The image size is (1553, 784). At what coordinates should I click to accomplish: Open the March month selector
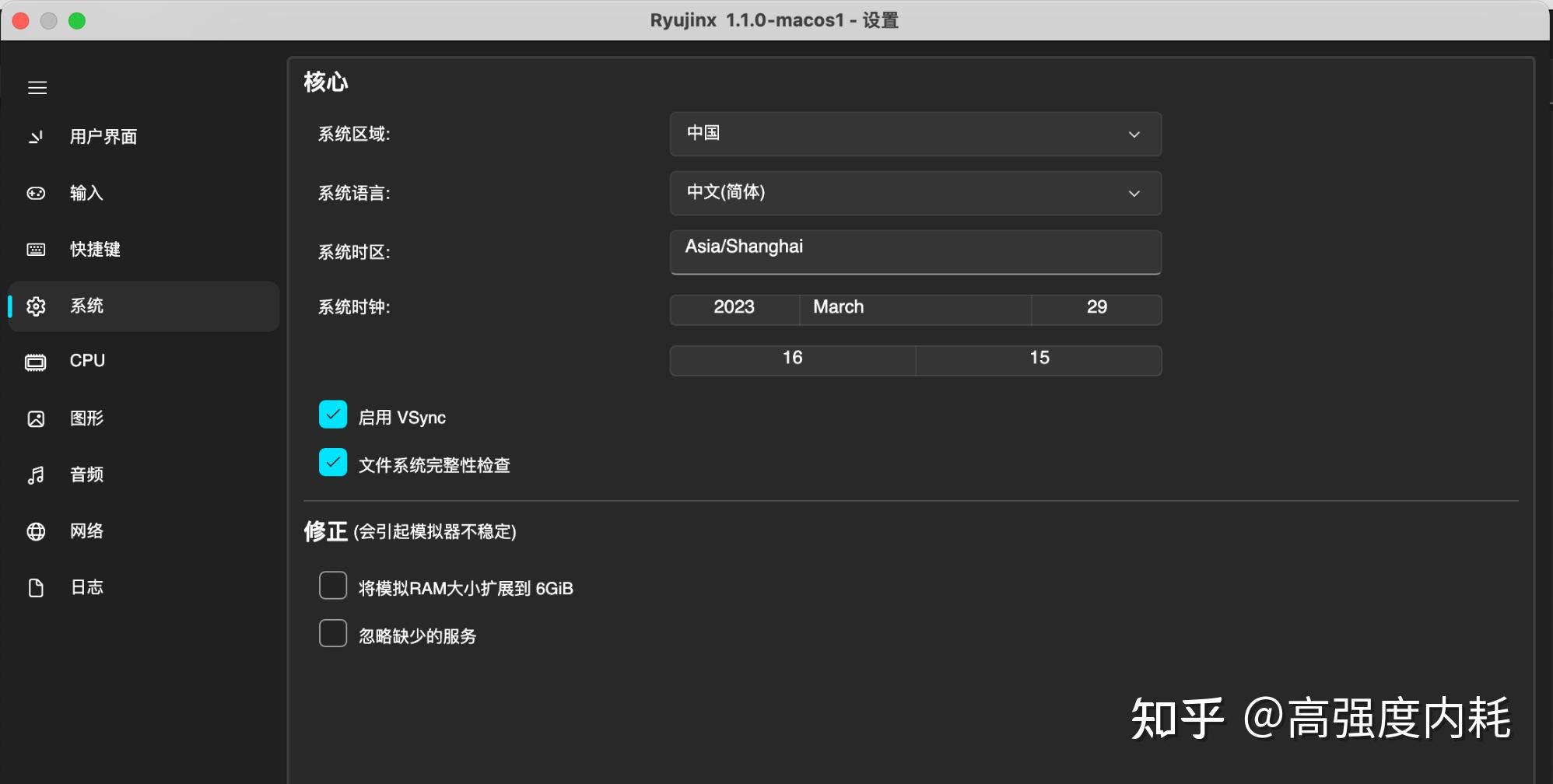[915, 308]
